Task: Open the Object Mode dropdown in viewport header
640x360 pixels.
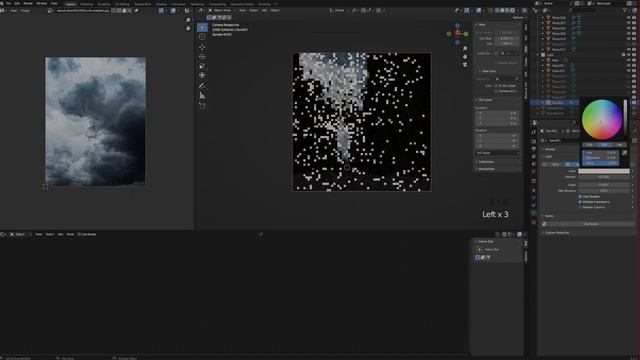Action: [220, 10]
